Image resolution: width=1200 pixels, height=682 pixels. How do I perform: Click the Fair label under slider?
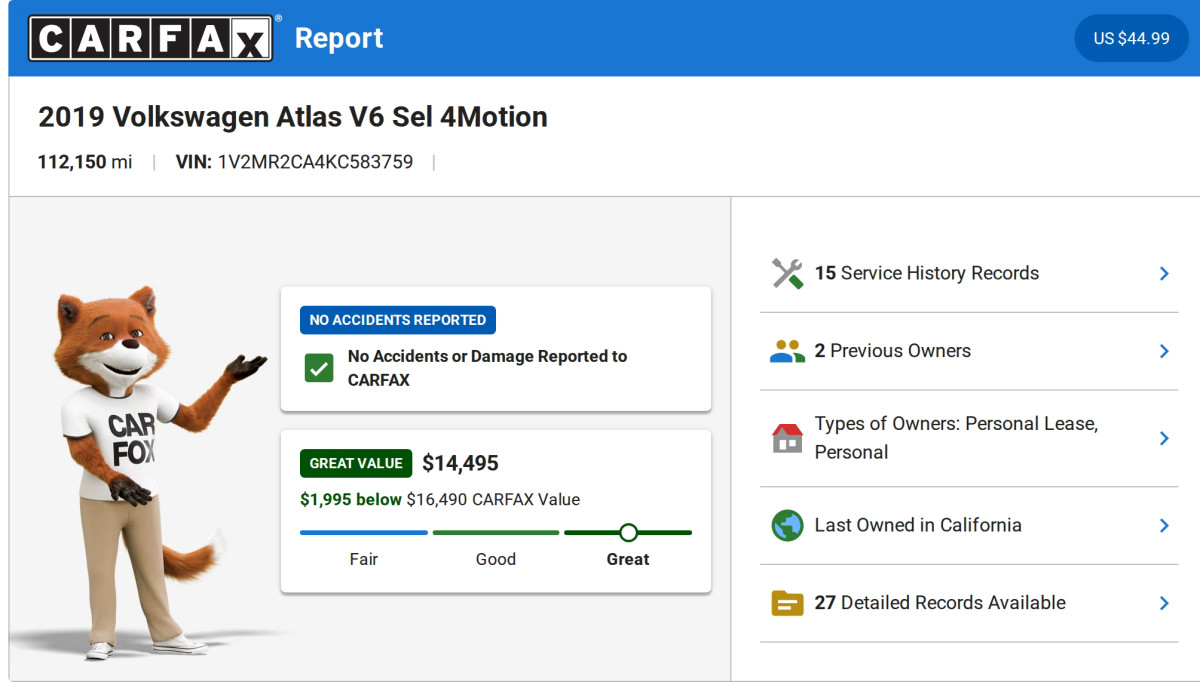point(364,559)
